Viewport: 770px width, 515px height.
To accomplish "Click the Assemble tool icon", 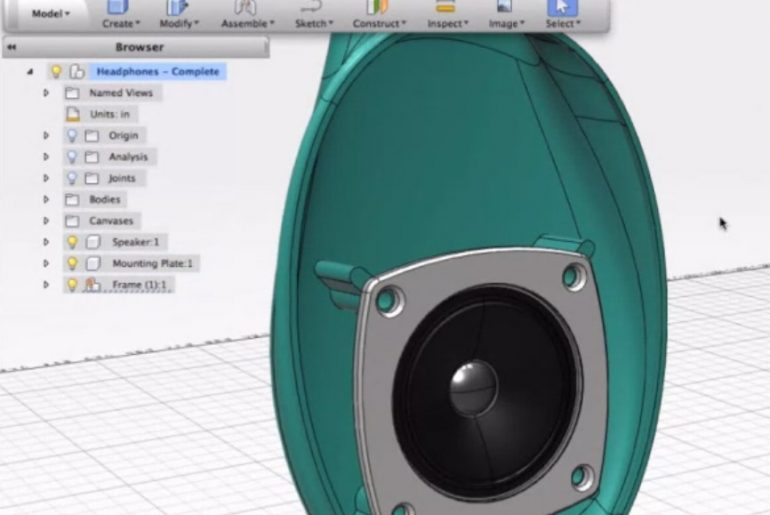I will [x=245, y=7].
